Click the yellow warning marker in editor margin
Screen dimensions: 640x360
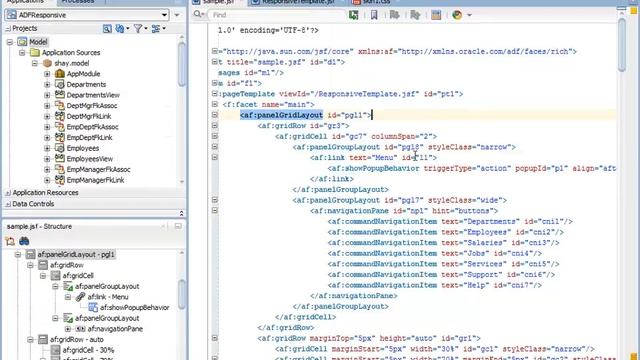[x=633, y=11]
